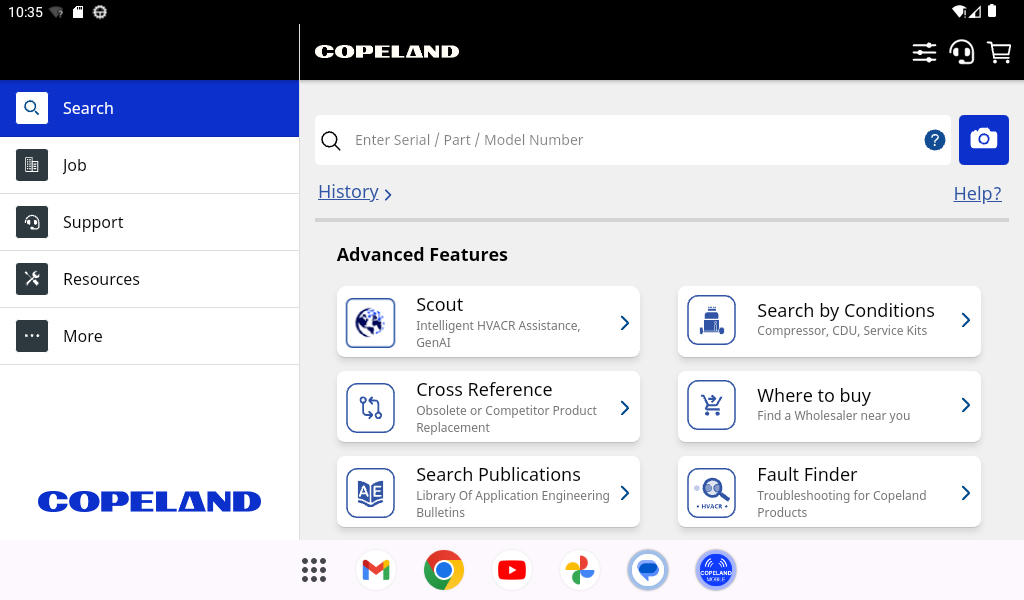Click the Search magnifier icon in sidebar
The image size is (1024, 600).
pos(32,108)
